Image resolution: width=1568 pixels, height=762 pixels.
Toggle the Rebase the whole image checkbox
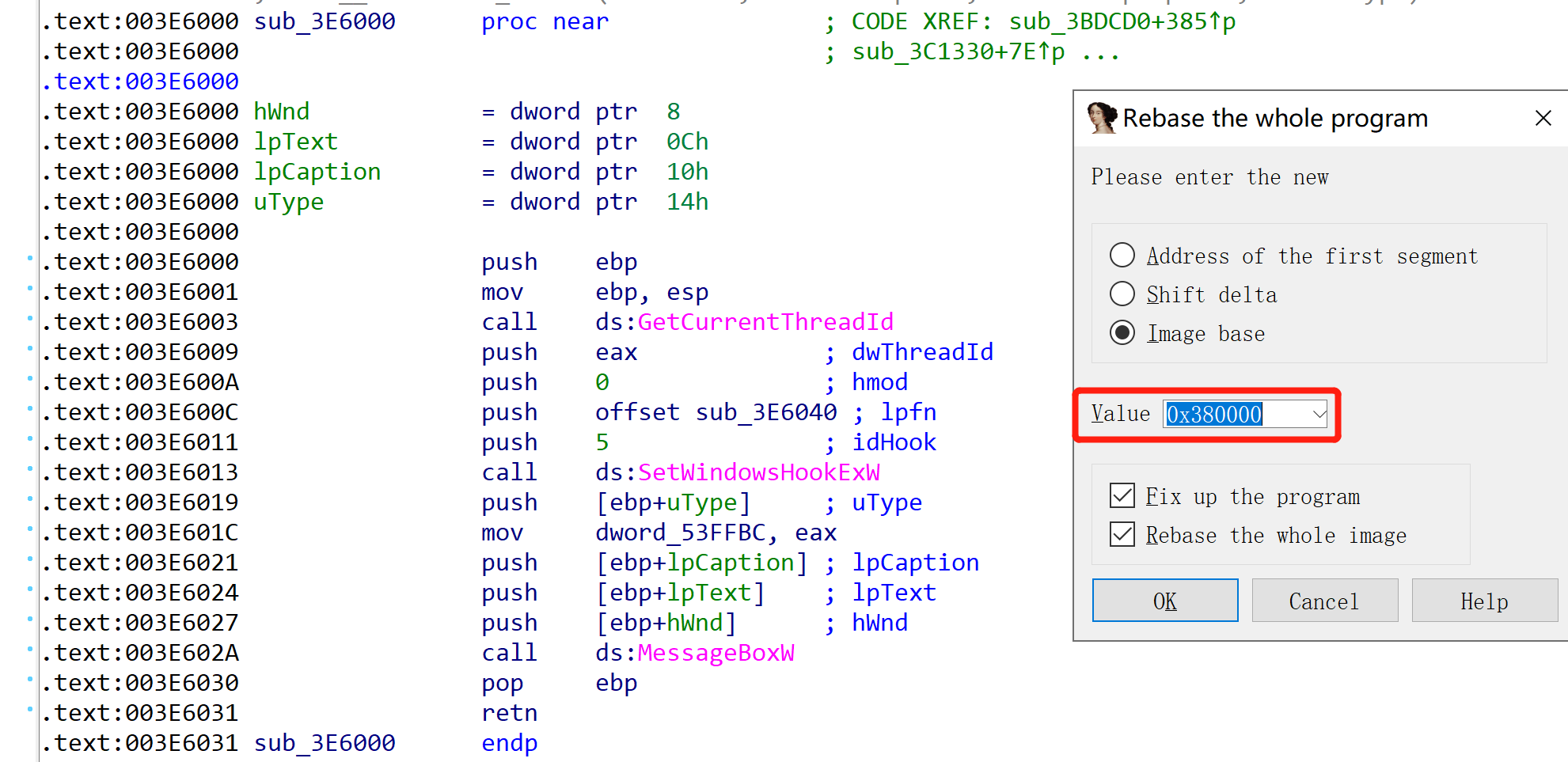pyautogui.click(x=1122, y=535)
